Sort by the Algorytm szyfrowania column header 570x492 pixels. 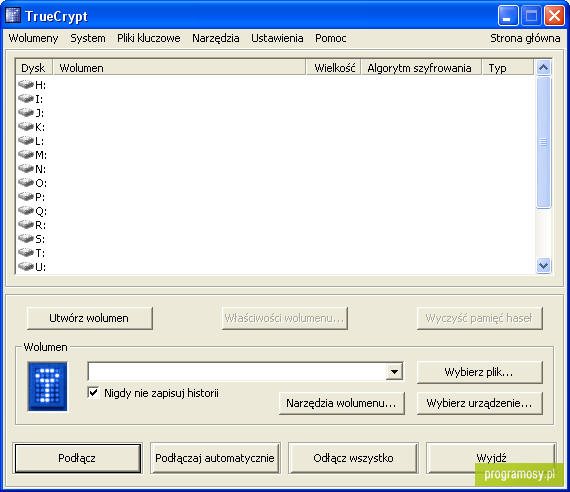422,68
